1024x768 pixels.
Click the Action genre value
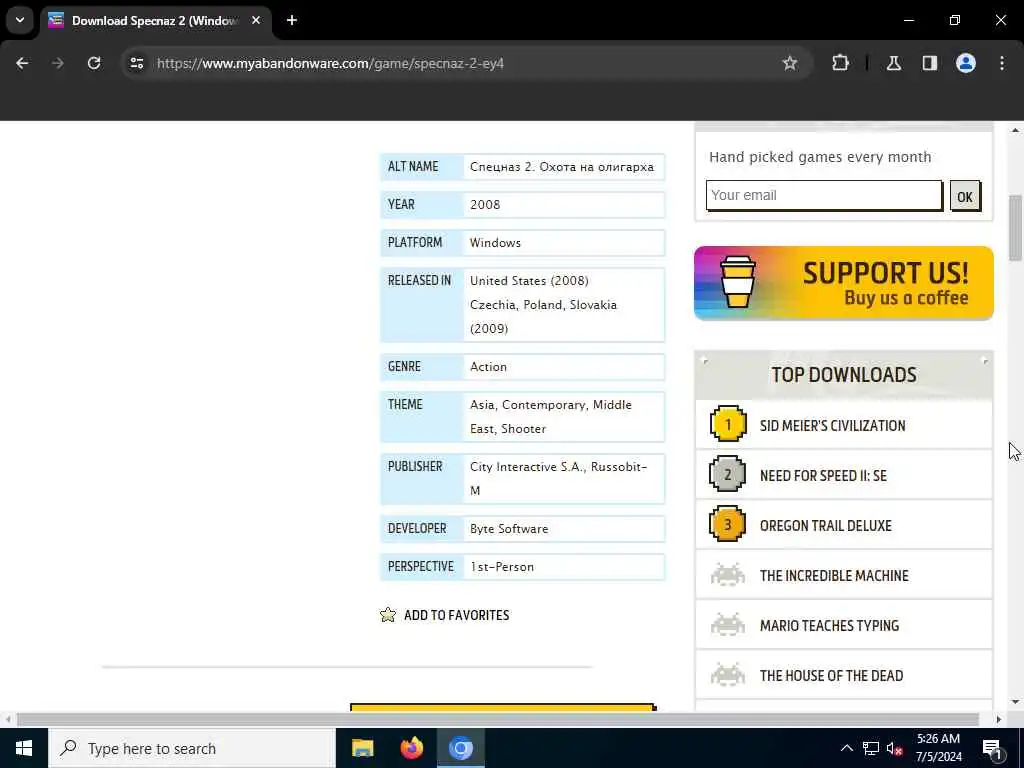tap(488, 366)
